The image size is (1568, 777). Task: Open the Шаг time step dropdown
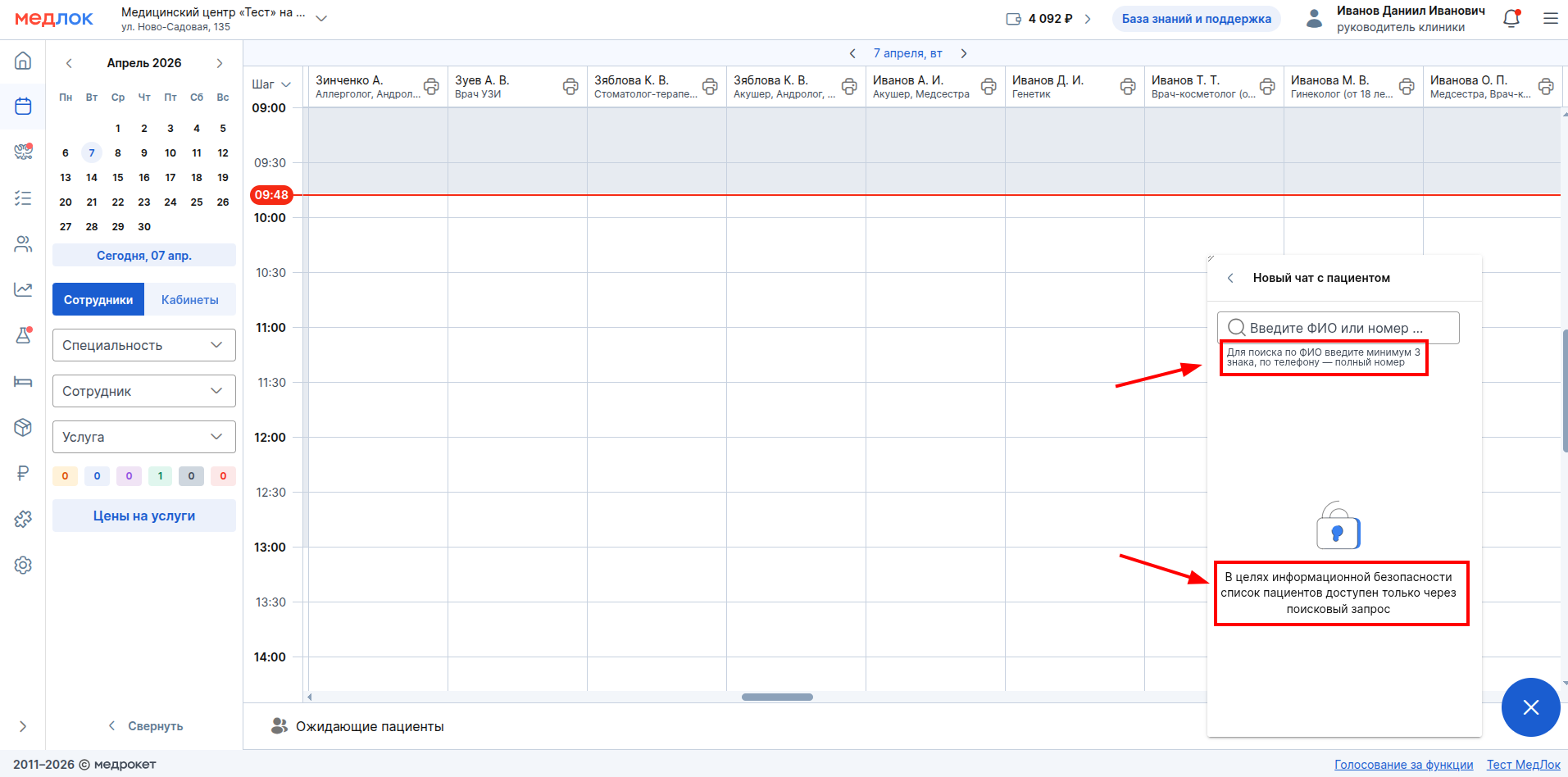(x=271, y=84)
